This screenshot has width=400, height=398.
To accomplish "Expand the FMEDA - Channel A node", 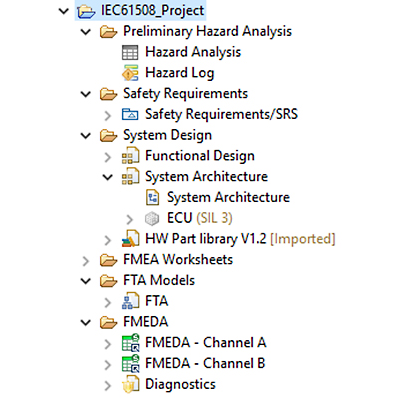I will (x=107, y=344).
